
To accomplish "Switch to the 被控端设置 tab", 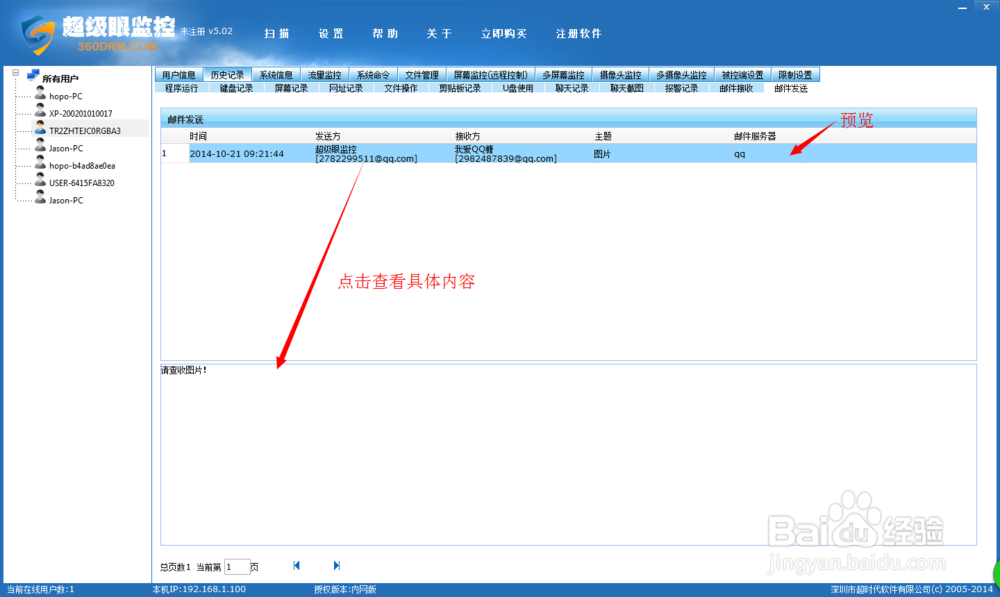I will [742, 75].
